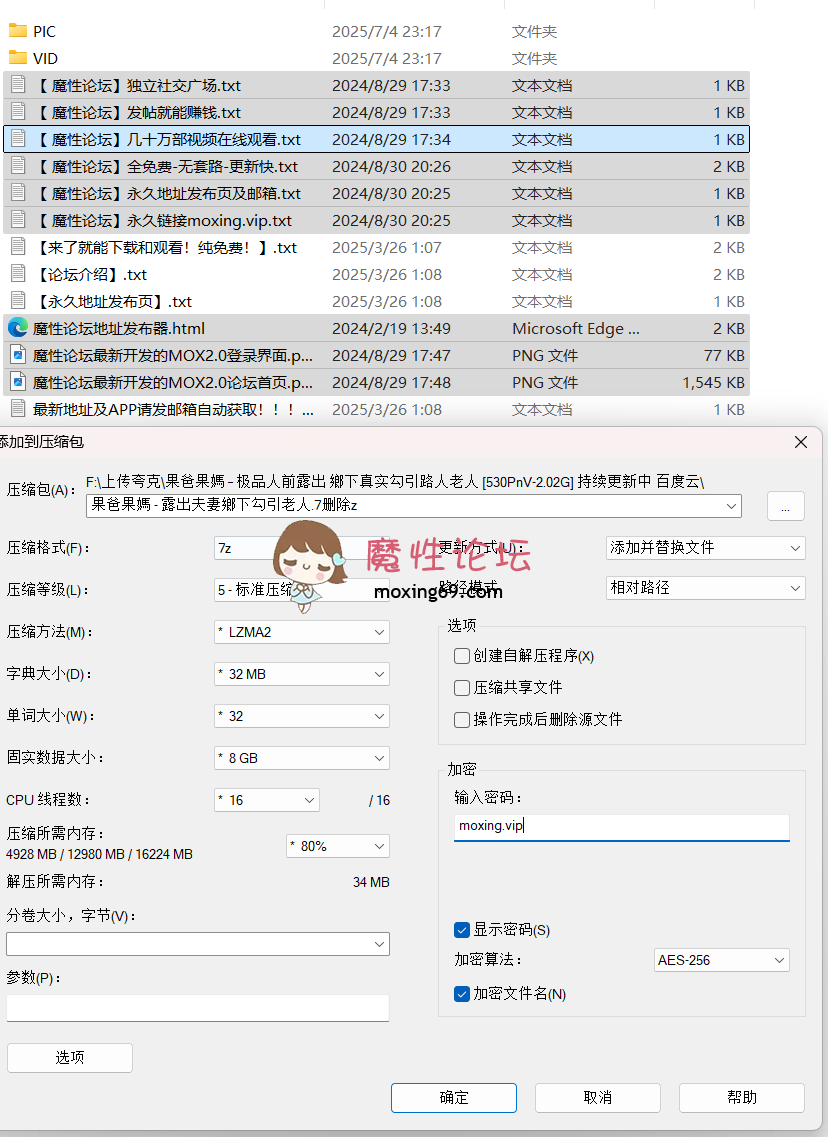Open 字典大小 dropdown showing 32 MB

(x=302, y=674)
